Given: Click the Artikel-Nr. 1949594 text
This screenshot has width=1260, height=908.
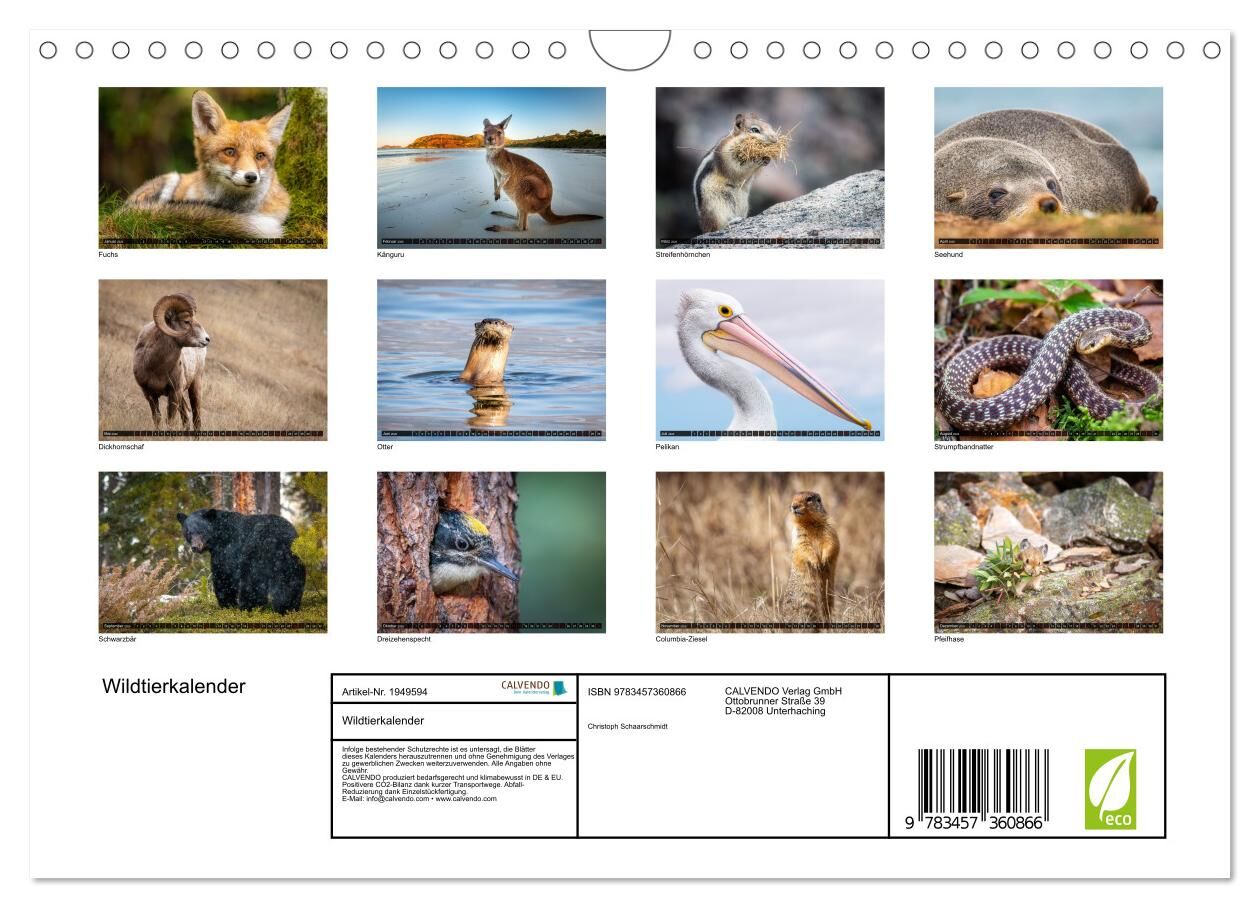Looking at the screenshot, I should tap(384, 692).
